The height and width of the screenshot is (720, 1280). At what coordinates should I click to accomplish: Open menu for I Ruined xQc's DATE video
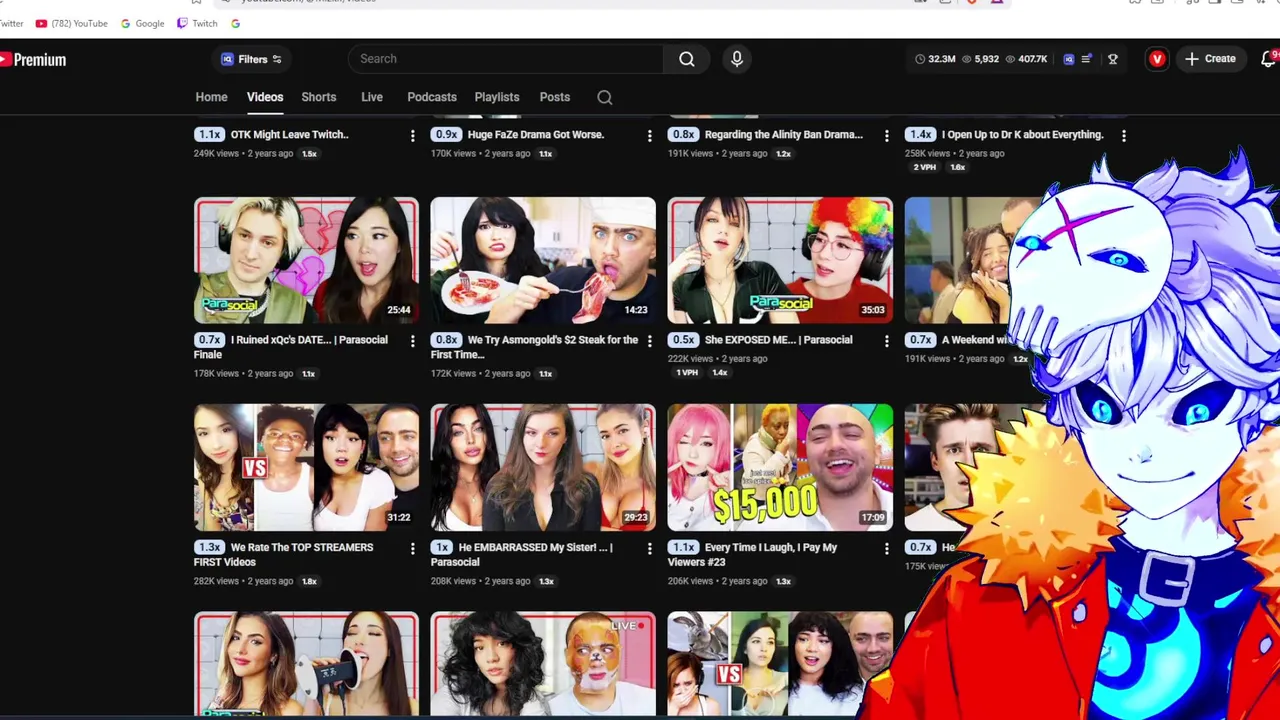coord(412,341)
